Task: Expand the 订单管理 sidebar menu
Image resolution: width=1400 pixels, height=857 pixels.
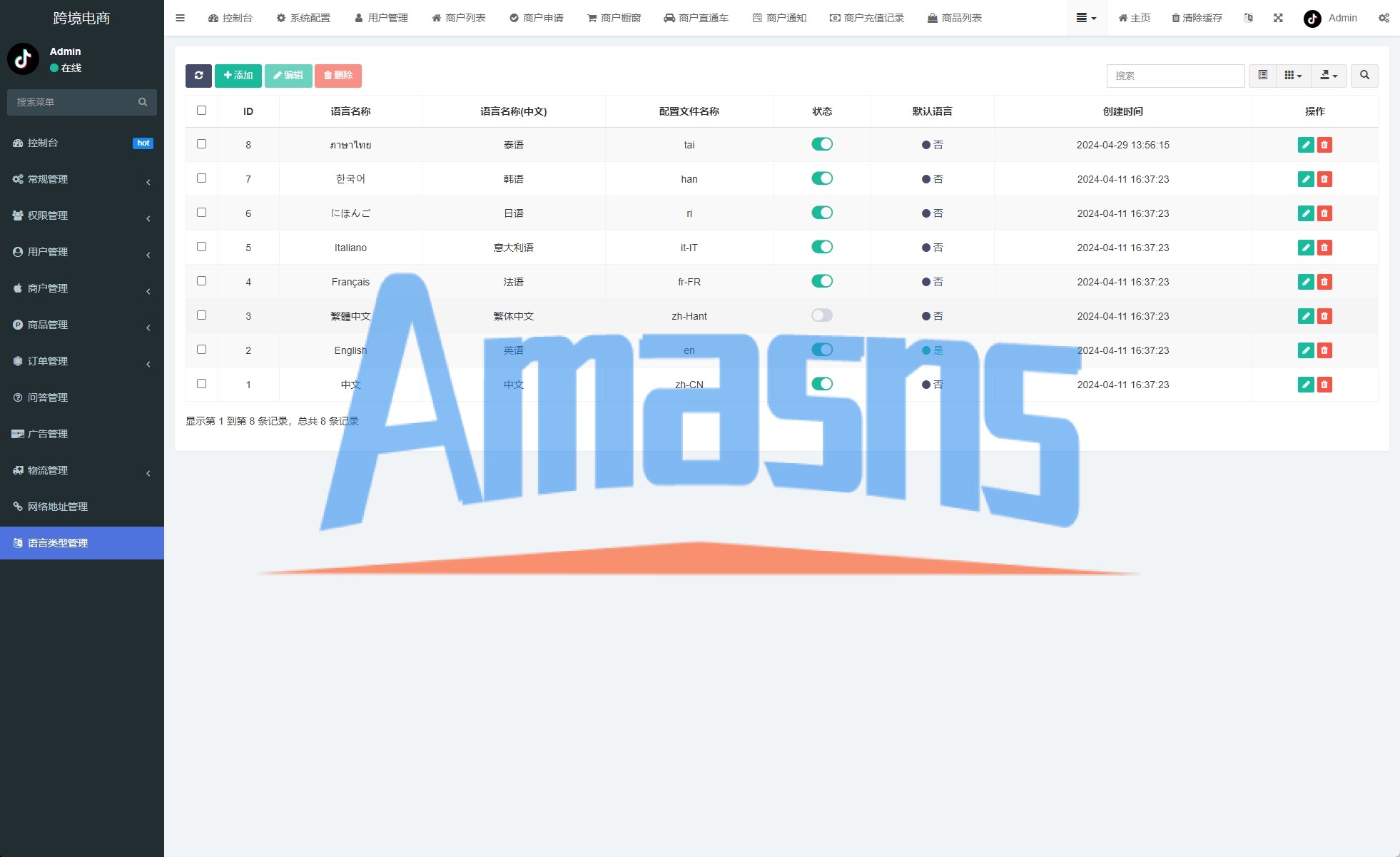Action: coord(82,361)
